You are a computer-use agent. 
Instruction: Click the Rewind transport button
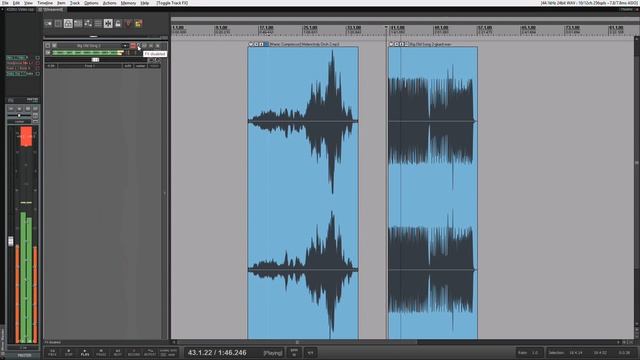point(52,353)
